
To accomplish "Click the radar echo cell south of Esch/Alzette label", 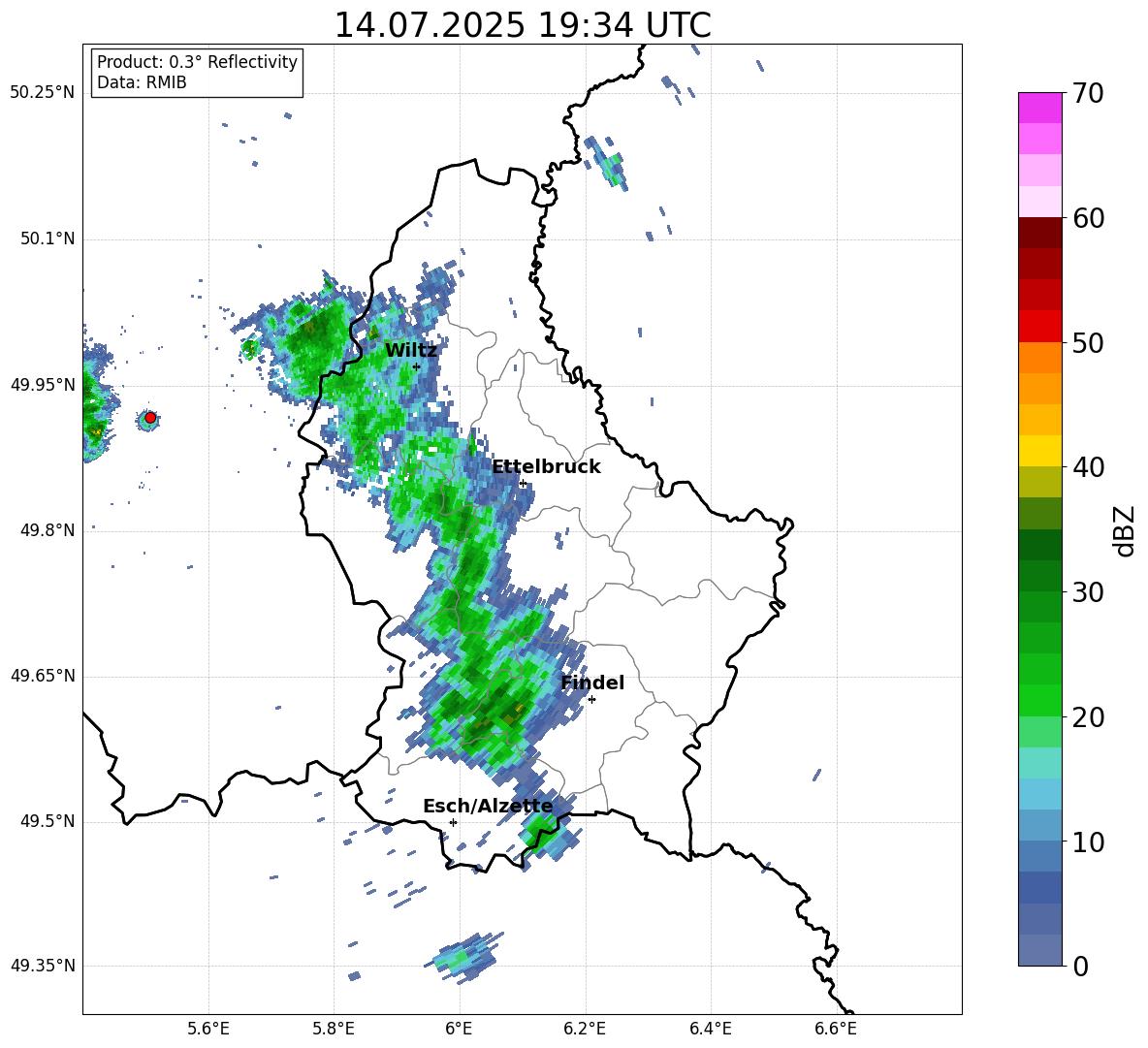I will (x=545, y=831).
